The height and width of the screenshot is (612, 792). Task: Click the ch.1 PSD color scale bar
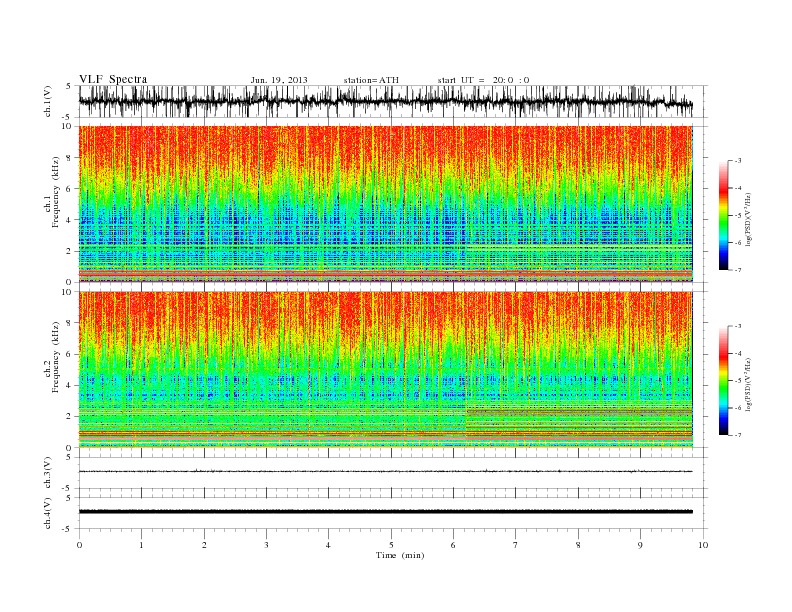[723, 215]
